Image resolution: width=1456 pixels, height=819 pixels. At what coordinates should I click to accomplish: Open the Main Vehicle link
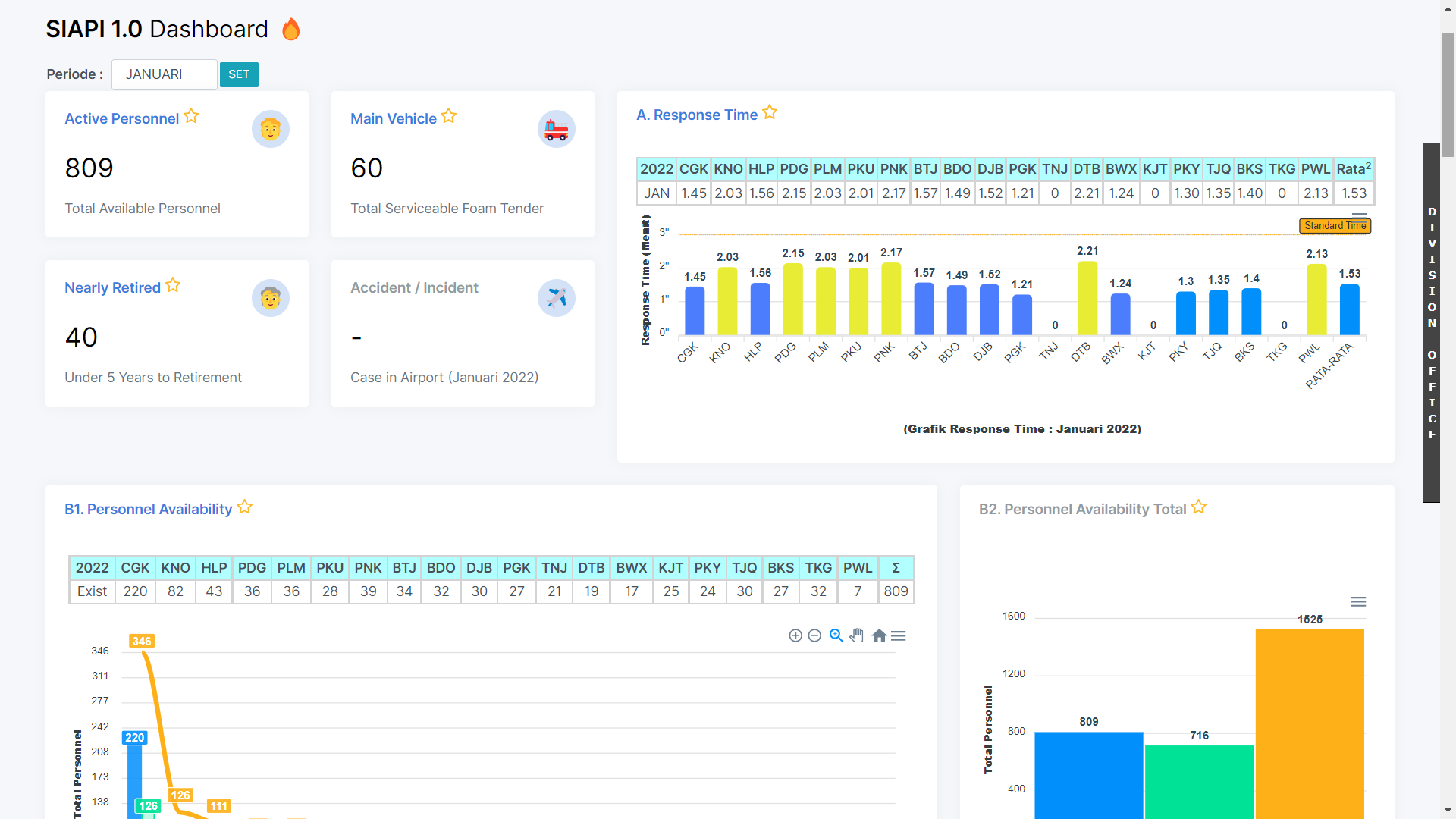[x=393, y=118]
